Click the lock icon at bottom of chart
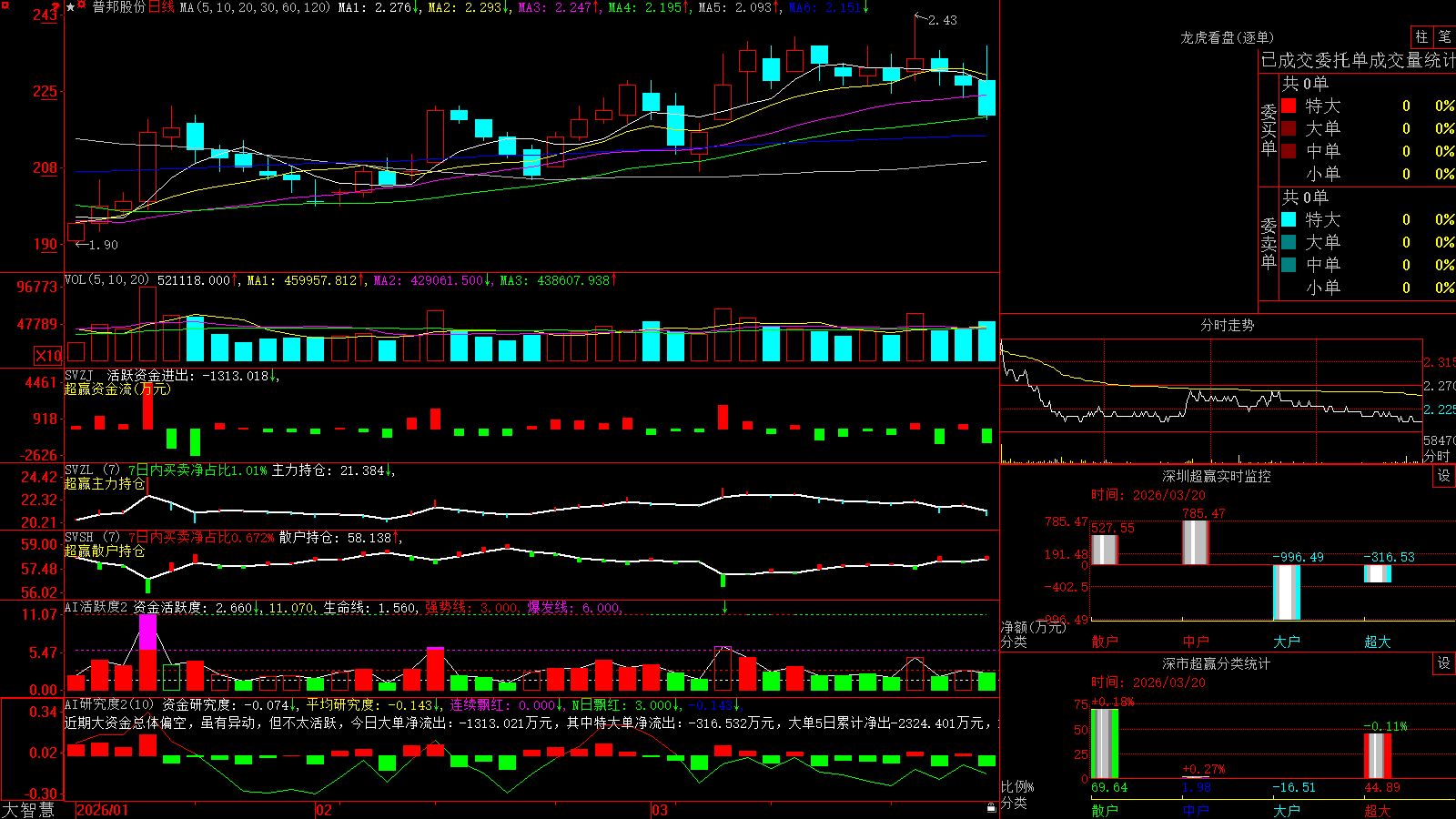The height and width of the screenshot is (819, 1456). click(x=992, y=808)
